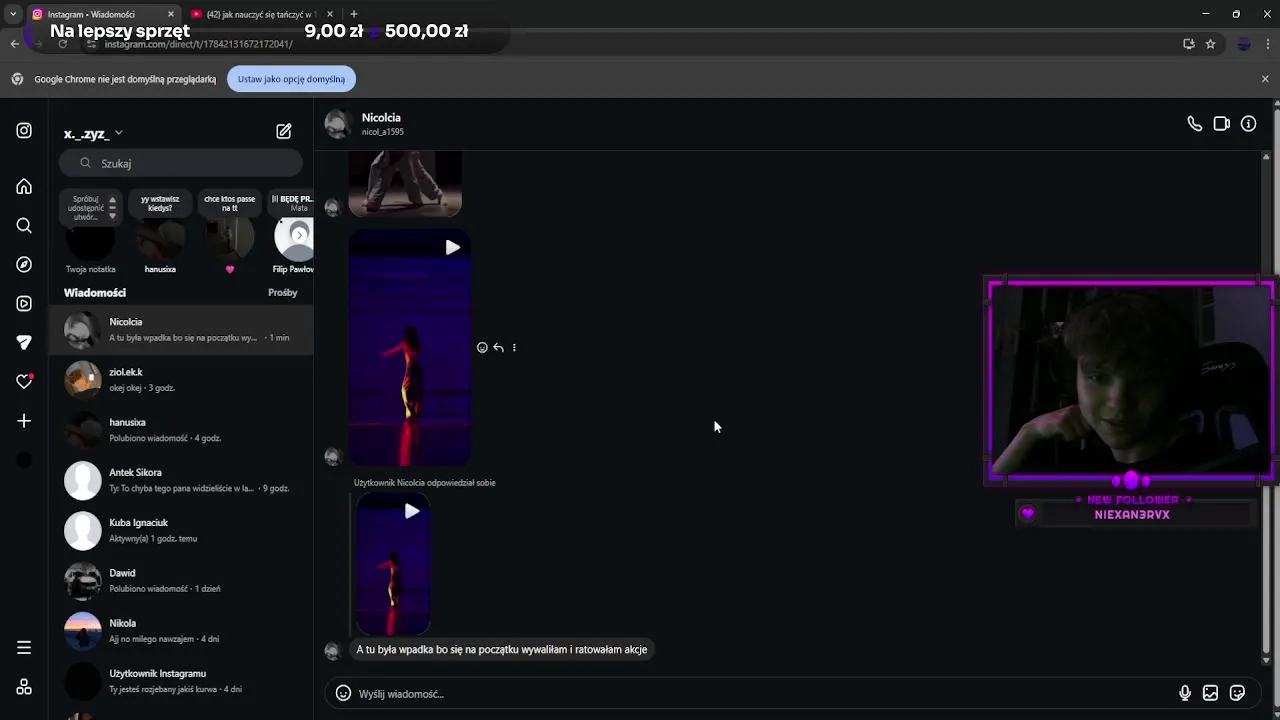Open Notifications heart icon
This screenshot has height=720, width=1280.
tap(24, 382)
